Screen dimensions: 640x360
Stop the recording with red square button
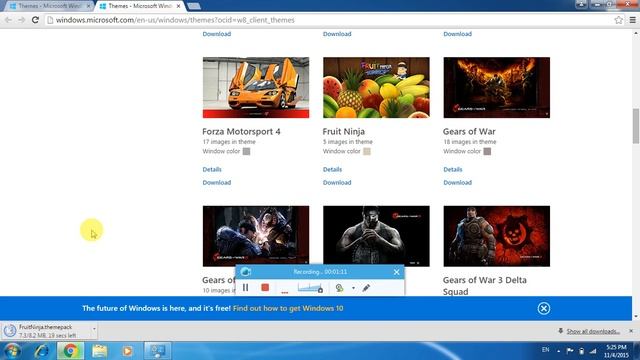tap(265, 287)
